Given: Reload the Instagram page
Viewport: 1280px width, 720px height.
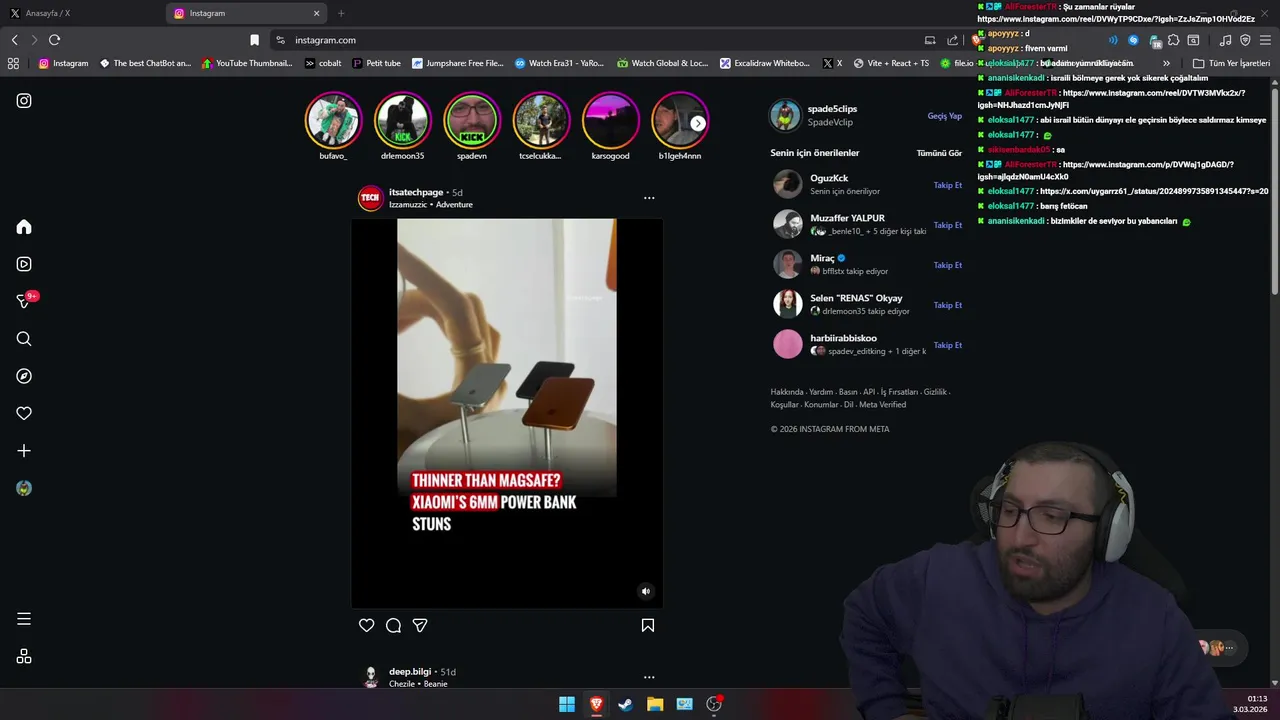Looking at the screenshot, I should click(x=54, y=40).
